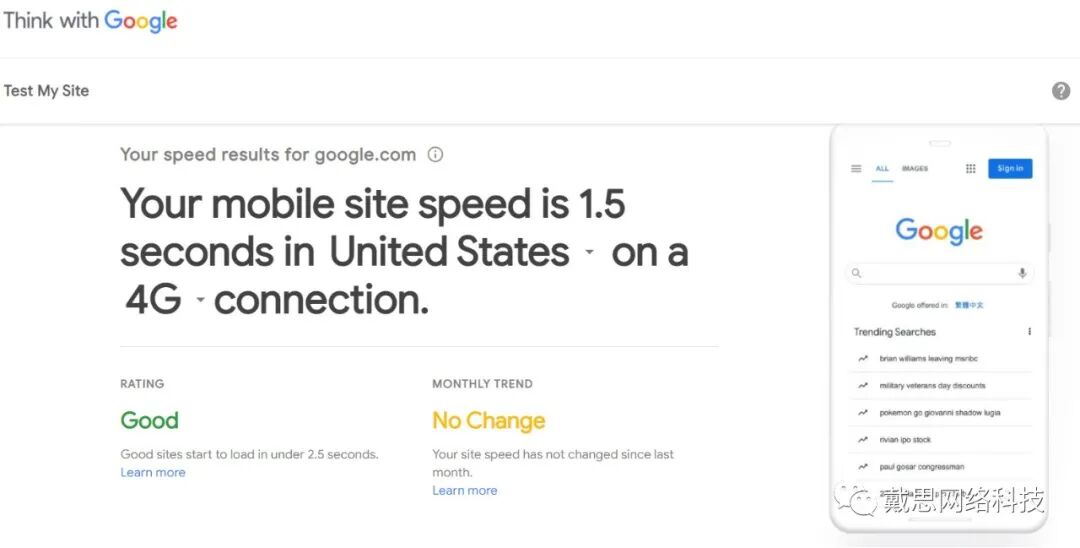Viewport: 1080px width, 548px height.
Task: Click info icon next to google.com
Action: [x=435, y=155]
